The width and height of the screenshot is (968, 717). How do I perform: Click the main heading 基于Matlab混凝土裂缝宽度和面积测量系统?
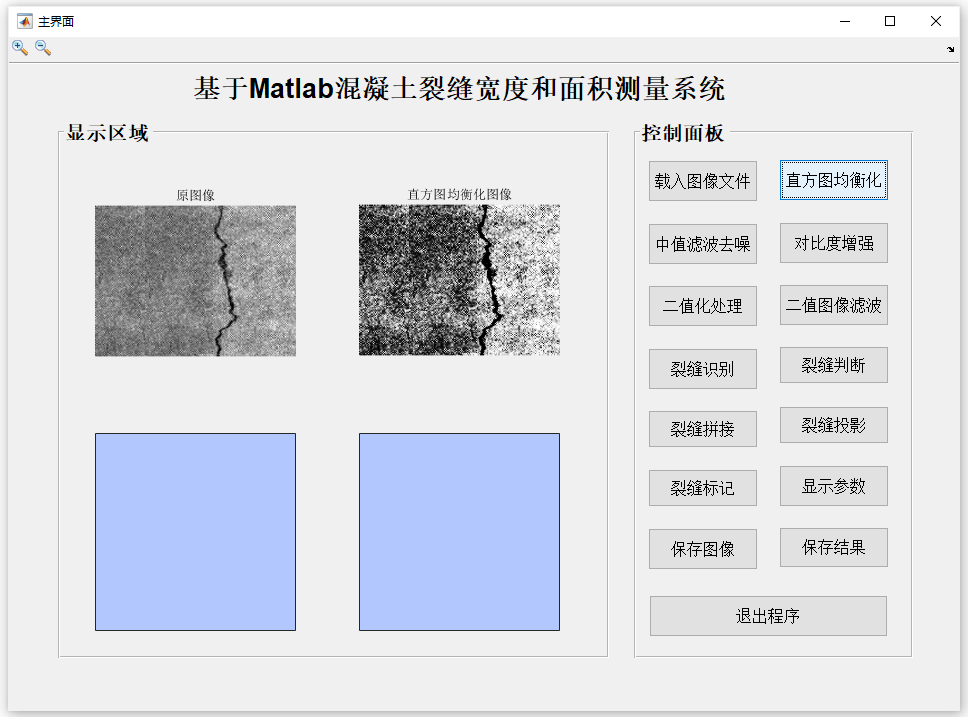coord(459,88)
